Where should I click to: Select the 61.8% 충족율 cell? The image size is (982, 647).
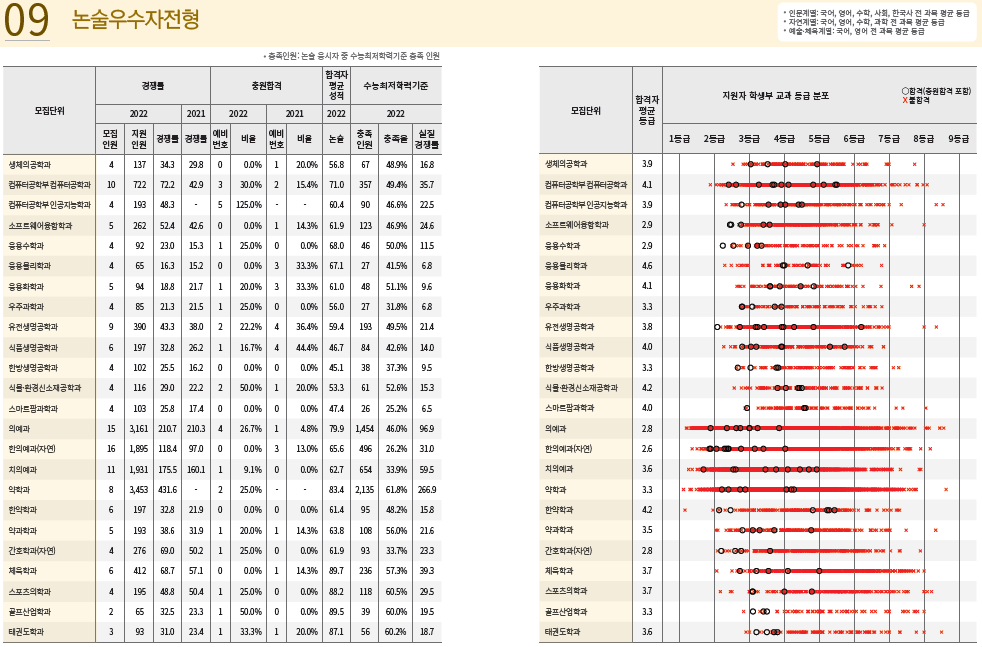[396, 490]
